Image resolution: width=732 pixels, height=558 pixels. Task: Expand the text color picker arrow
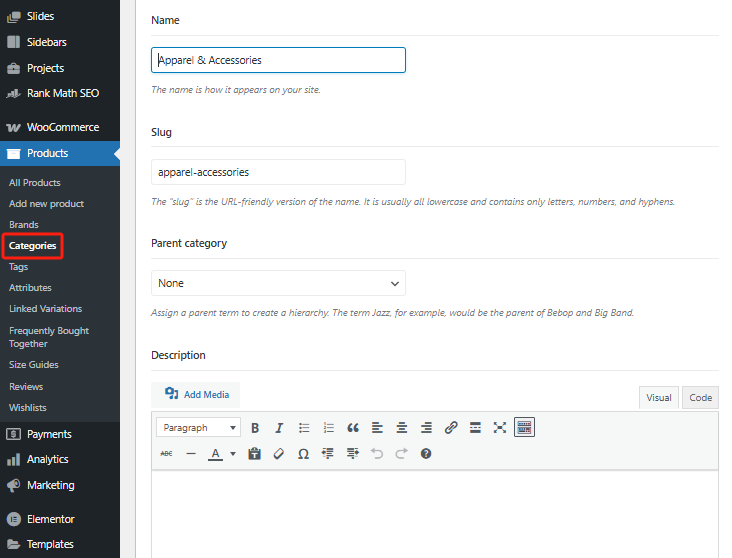tap(233, 454)
